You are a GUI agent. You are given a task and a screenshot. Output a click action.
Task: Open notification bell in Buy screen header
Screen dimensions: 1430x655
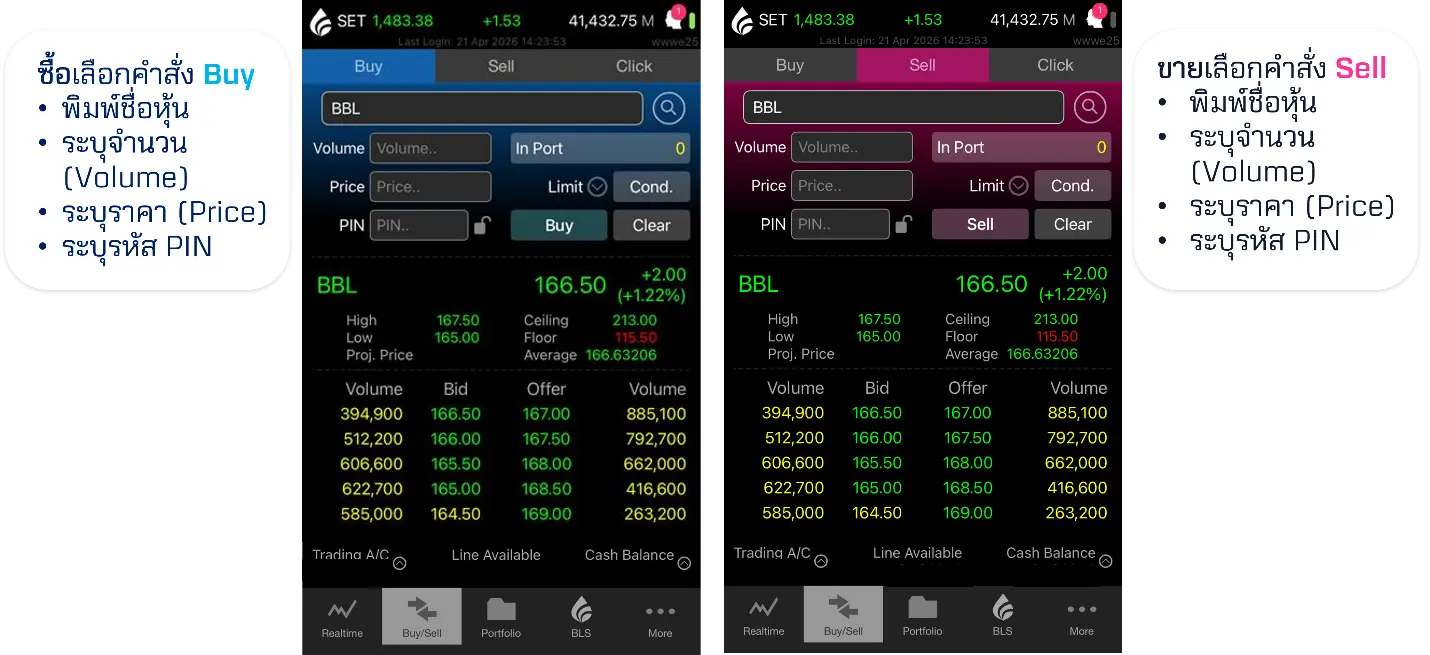[674, 18]
